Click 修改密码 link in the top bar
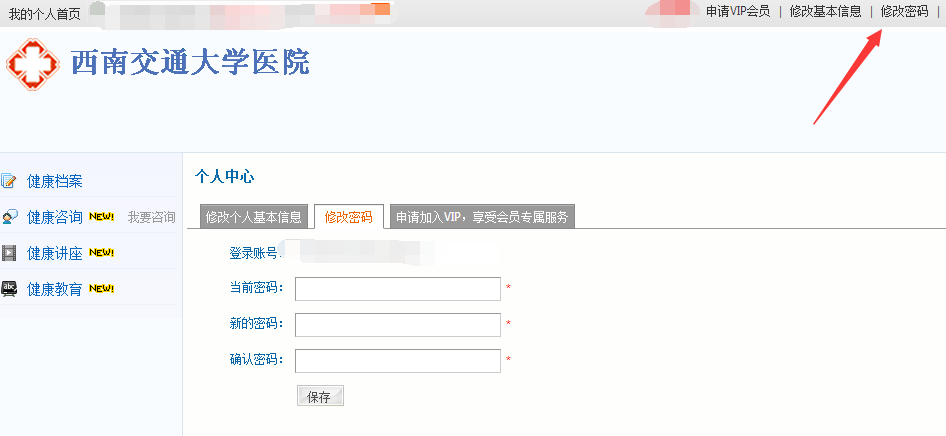The image size is (946, 436). tap(904, 11)
